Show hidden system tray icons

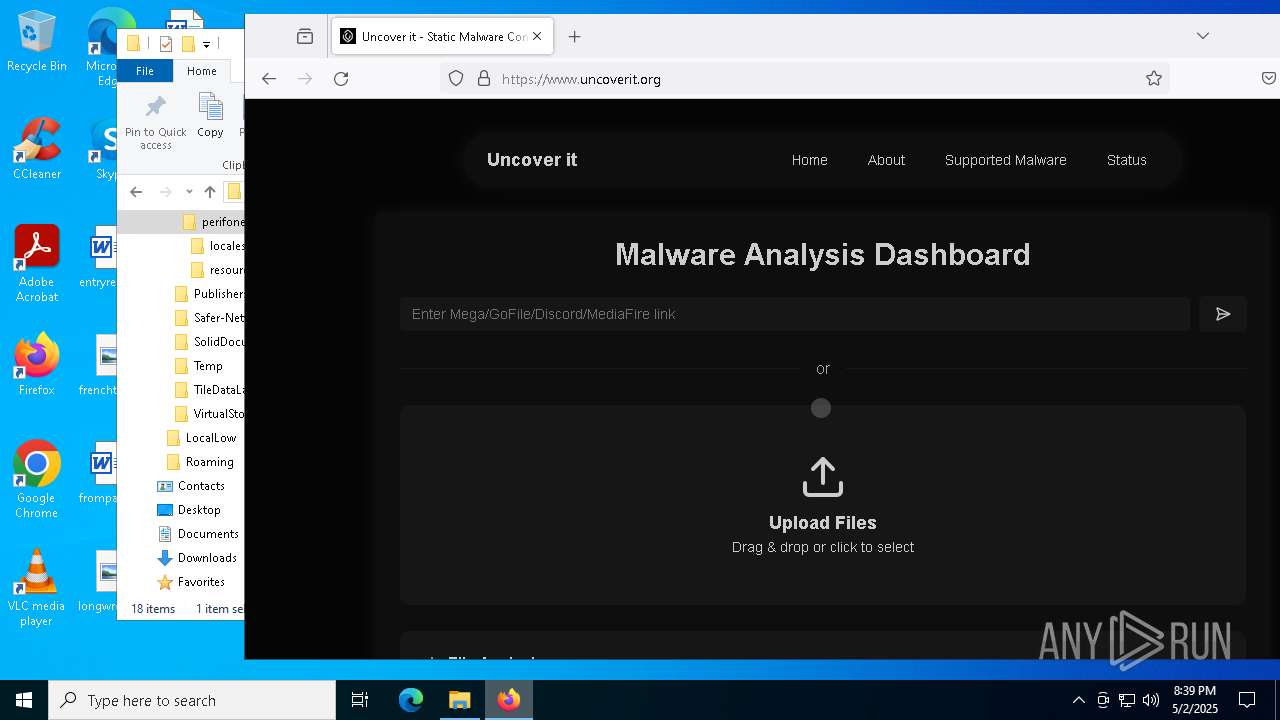tap(1078, 700)
